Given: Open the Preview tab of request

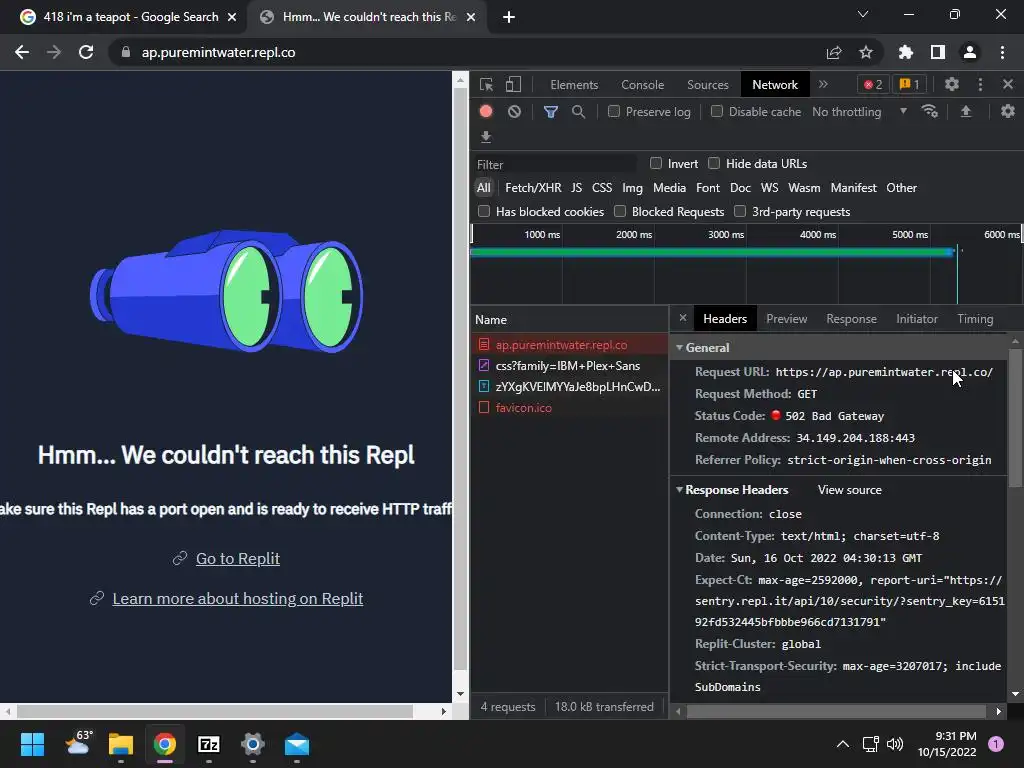Looking at the screenshot, I should point(786,319).
